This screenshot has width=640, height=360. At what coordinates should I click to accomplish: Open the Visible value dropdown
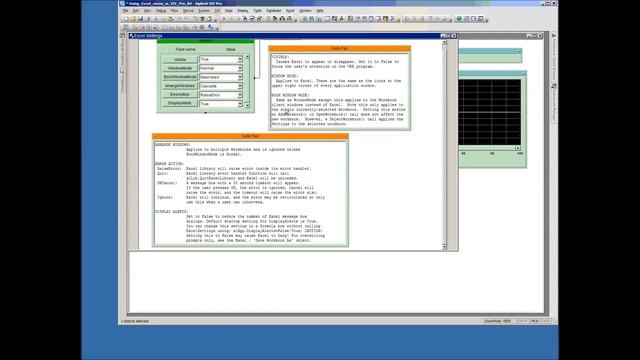[240, 59]
